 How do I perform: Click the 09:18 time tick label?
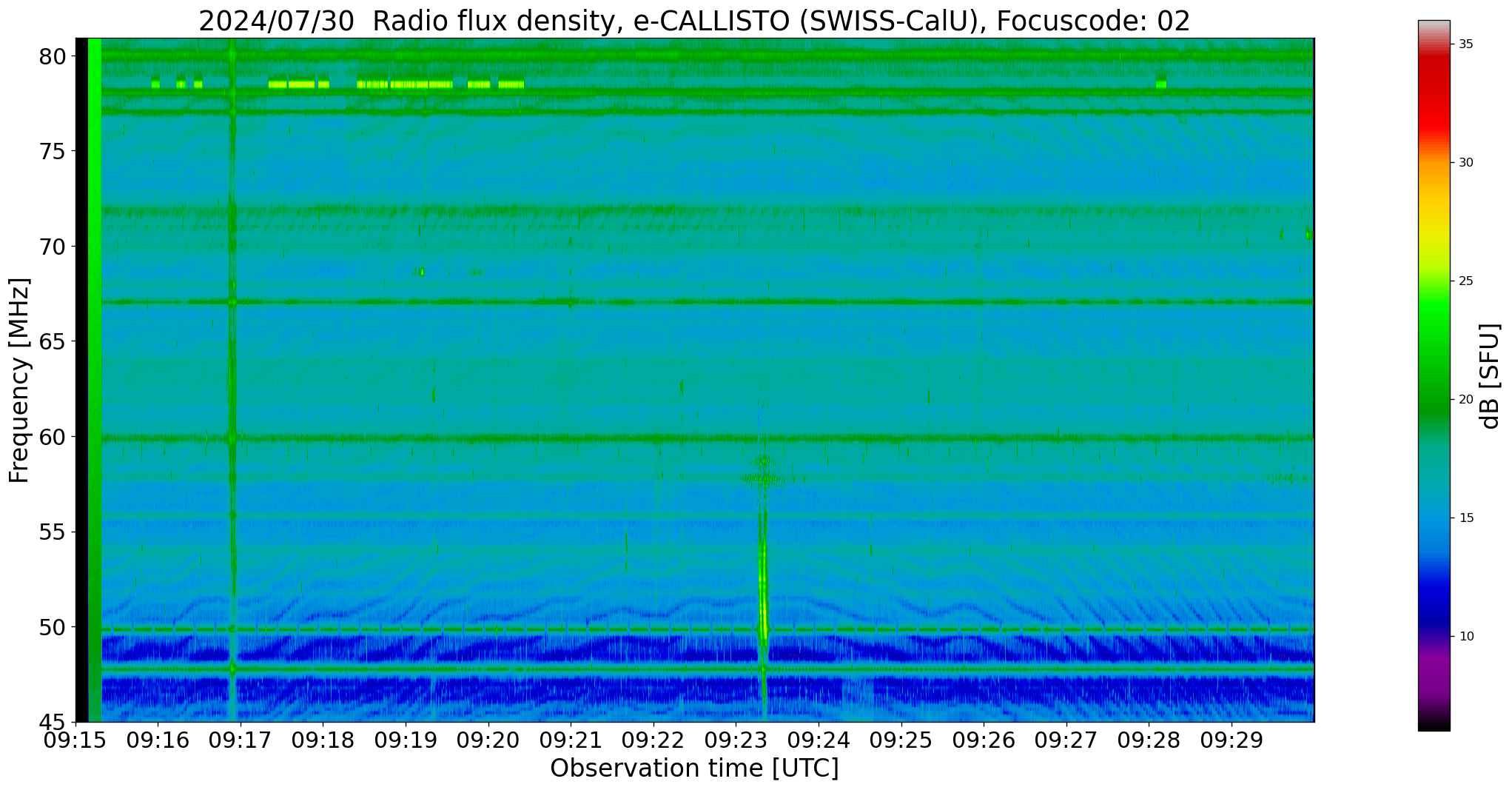click(323, 740)
